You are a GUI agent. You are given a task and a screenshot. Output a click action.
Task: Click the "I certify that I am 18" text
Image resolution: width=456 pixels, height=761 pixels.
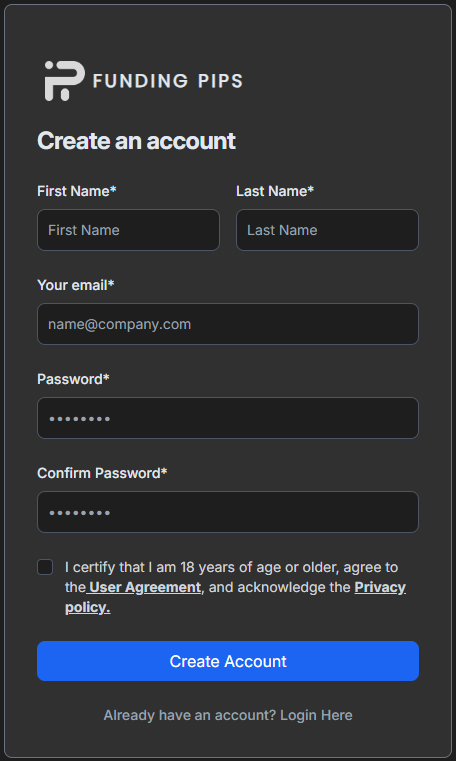128,567
